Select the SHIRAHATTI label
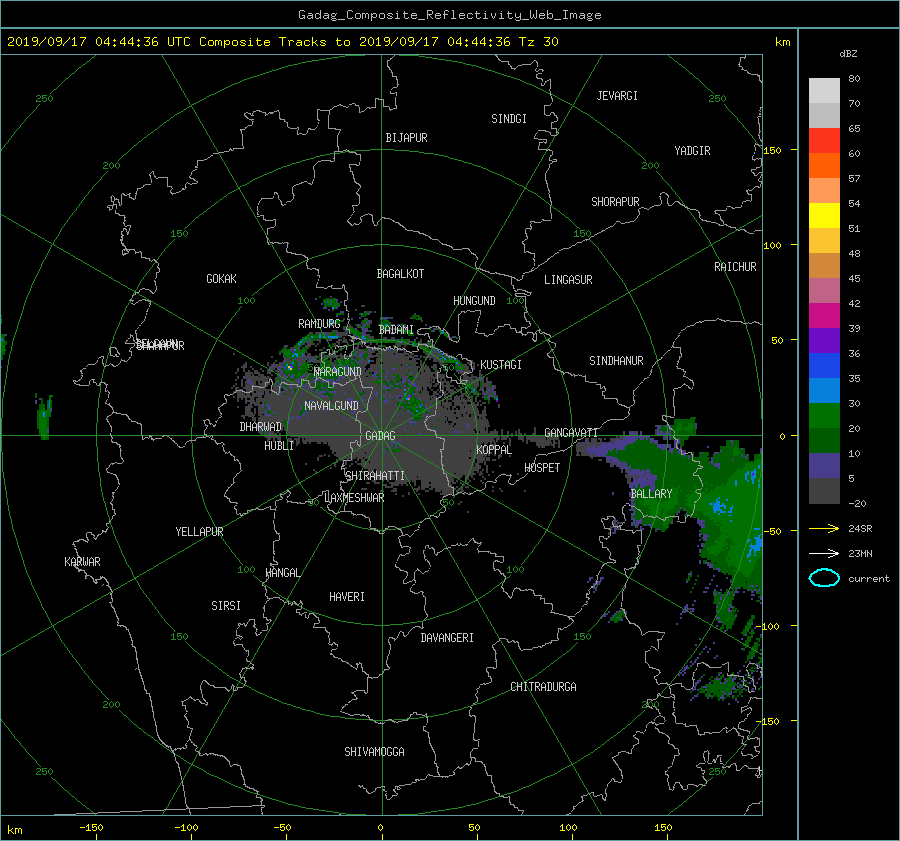Viewport: 900px width, 841px height. (x=375, y=476)
